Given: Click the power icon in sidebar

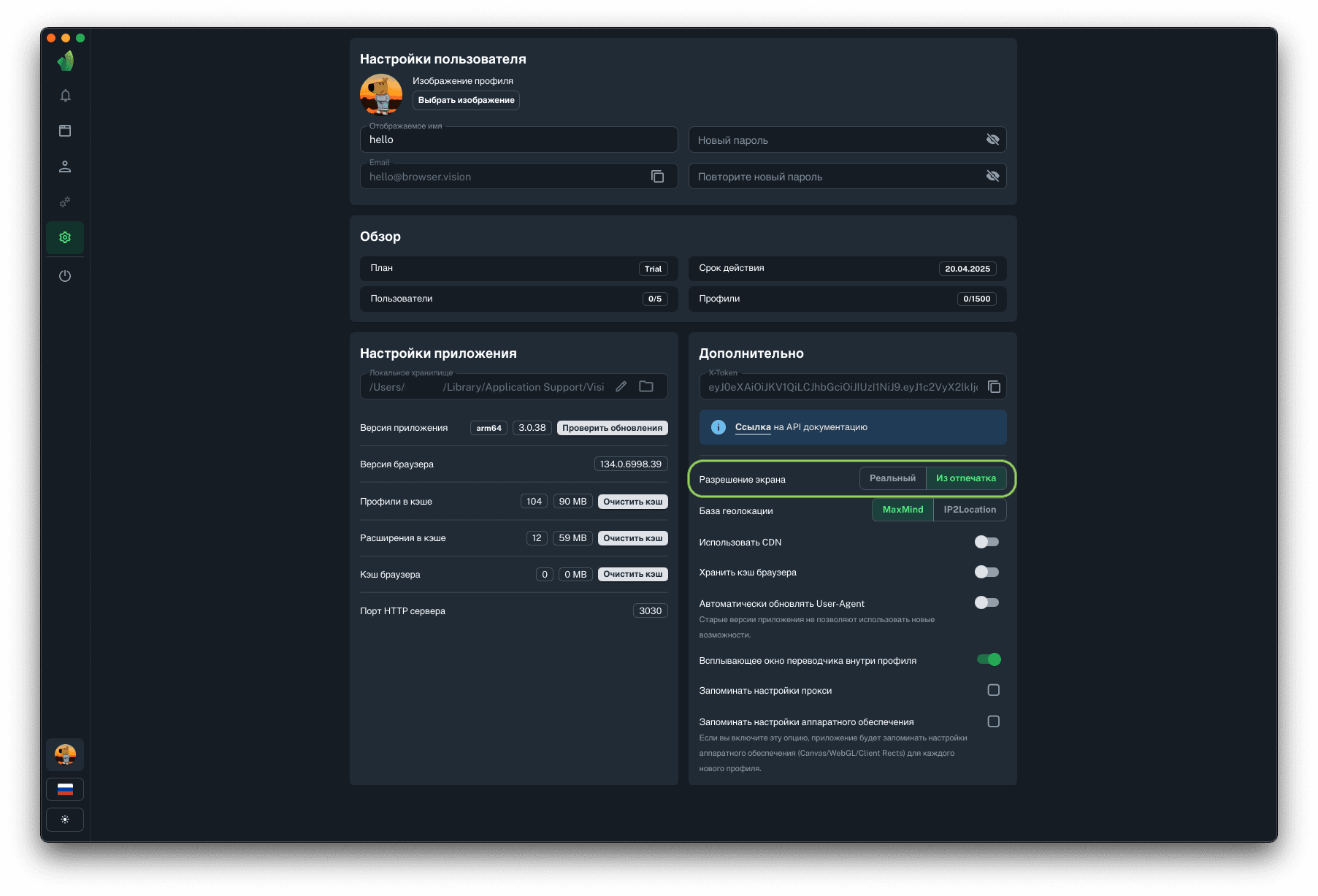Looking at the screenshot, I should pyautogui.click(x=65, y=276).
